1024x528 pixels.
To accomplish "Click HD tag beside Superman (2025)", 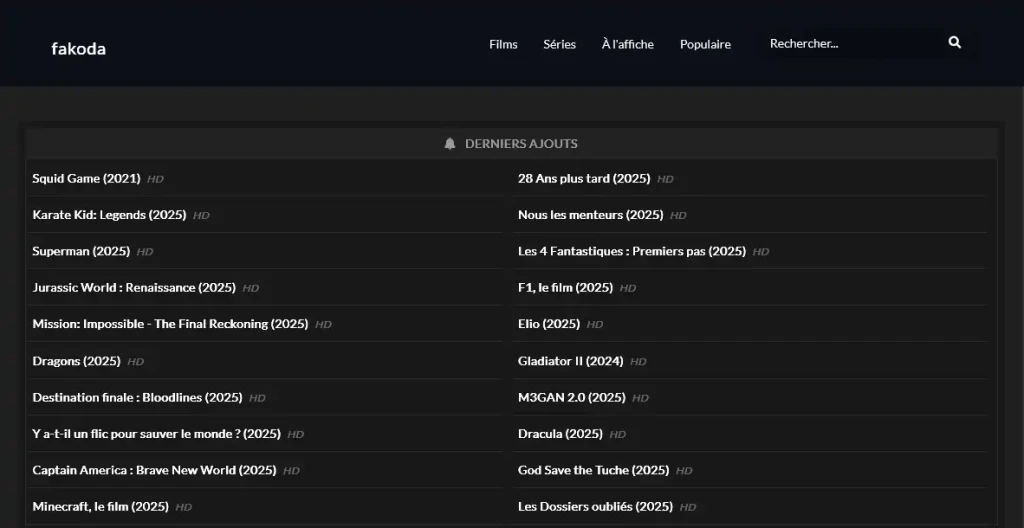I will click(x=145, y=252).
